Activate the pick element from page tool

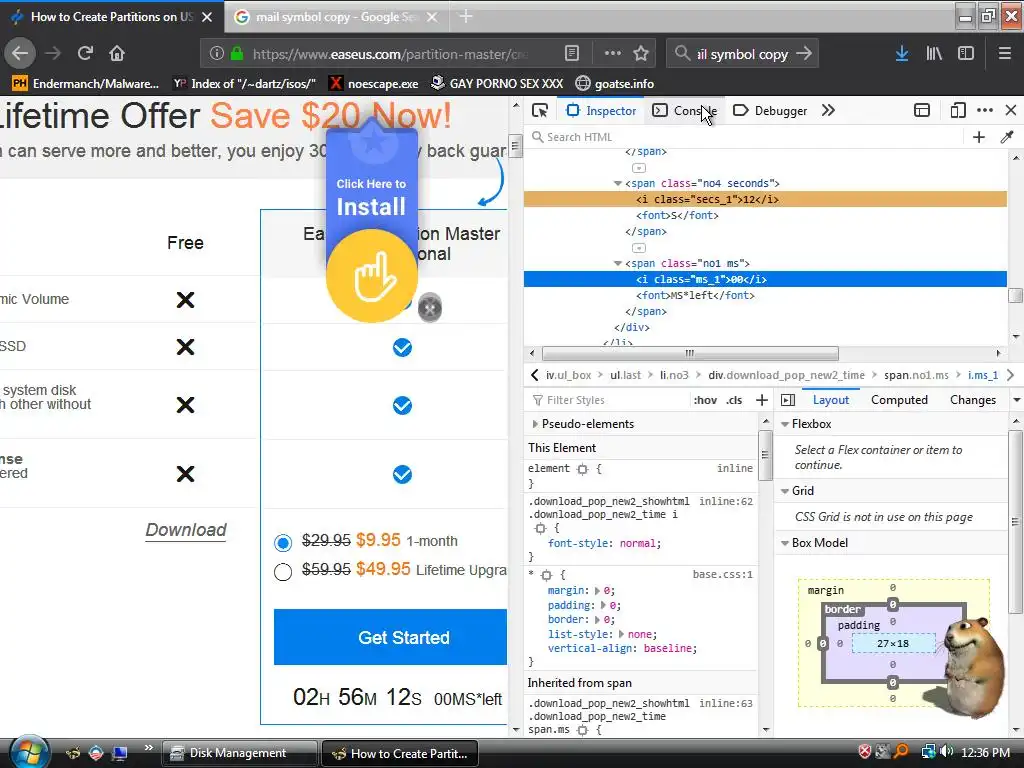click(540, 110)
